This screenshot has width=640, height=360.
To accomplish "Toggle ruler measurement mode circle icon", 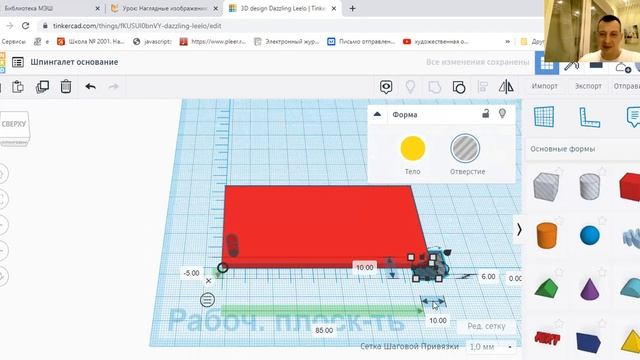I will pyautogui.click(x=207, y=300).
